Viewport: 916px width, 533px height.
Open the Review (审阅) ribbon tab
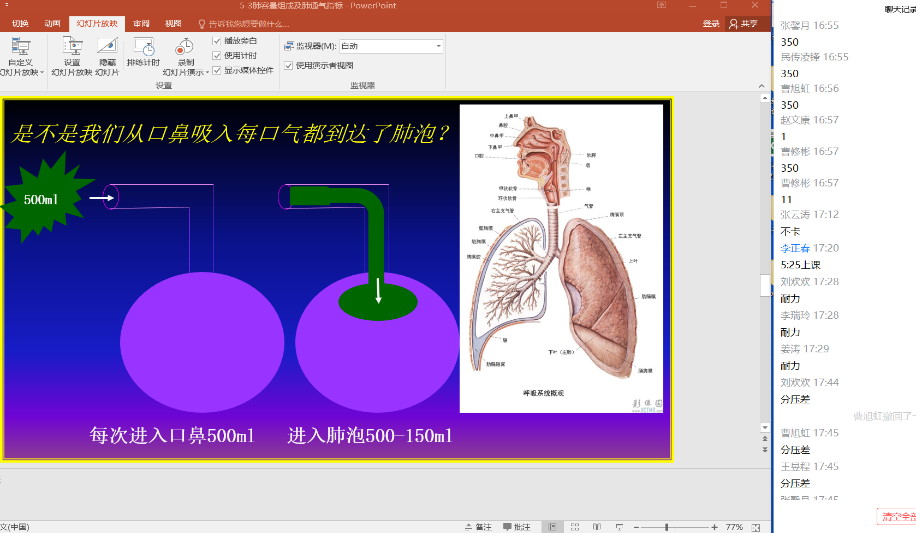point(141,23)
